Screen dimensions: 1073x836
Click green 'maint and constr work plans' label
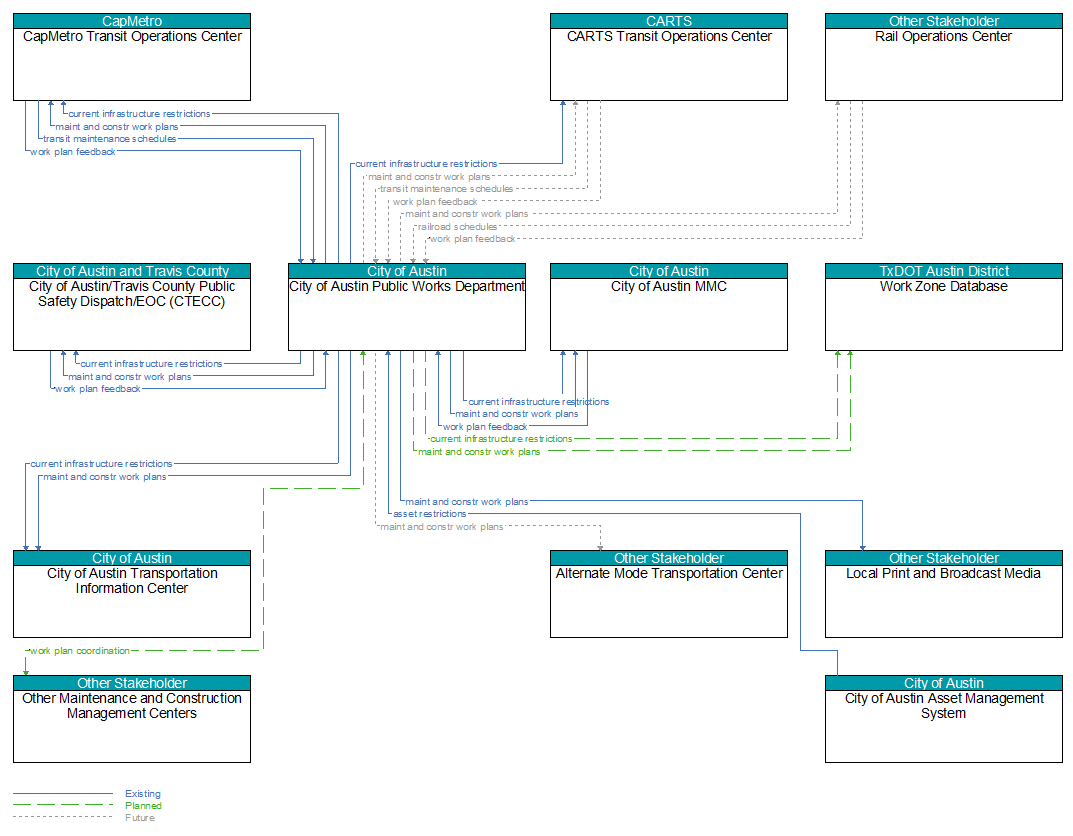click(x=479, y=452)
